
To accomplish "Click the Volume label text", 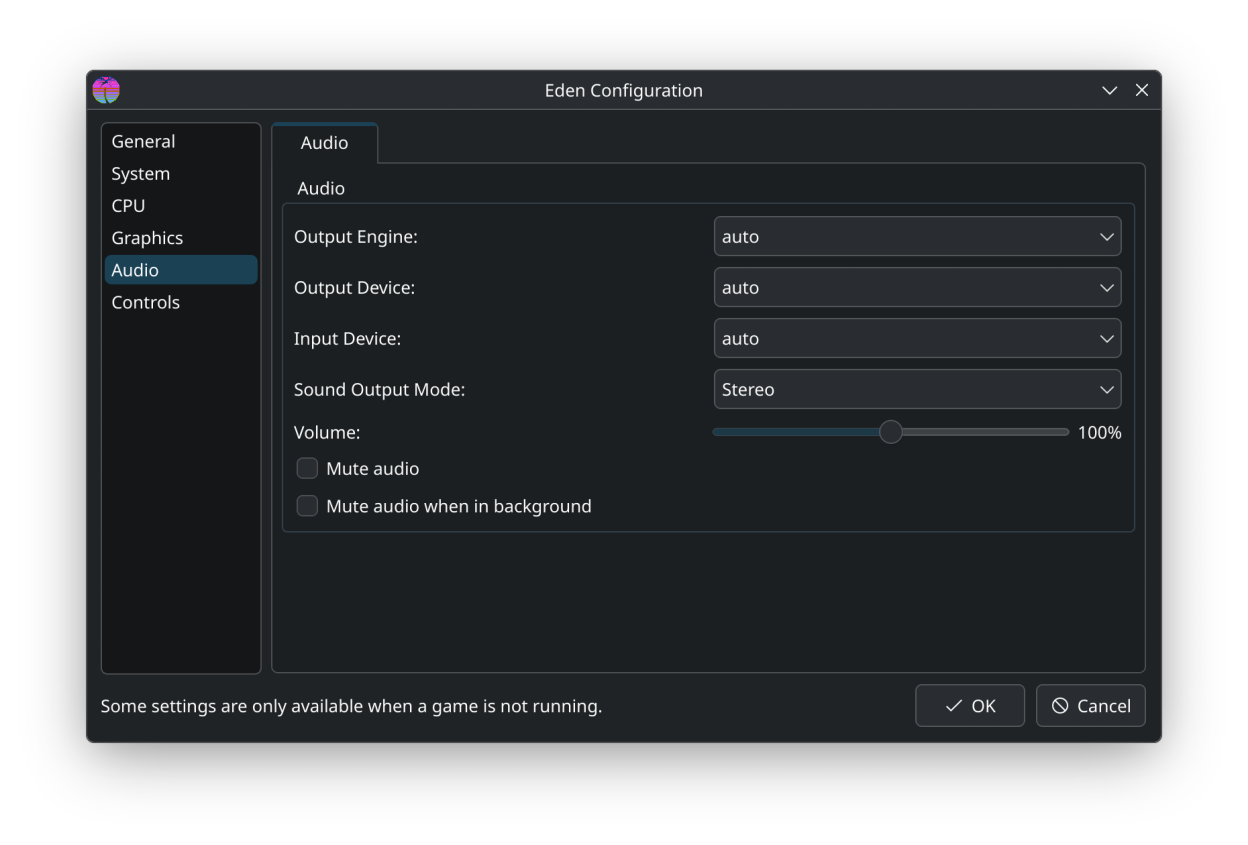I will 327,433.
